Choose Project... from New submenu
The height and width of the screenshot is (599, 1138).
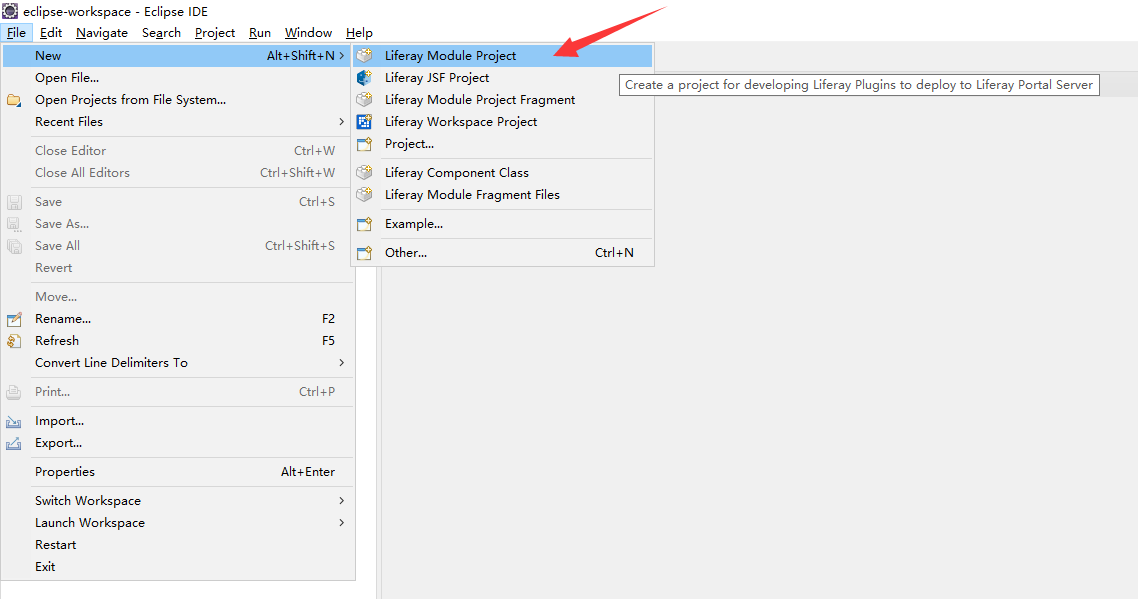click(x=502, y=143)
